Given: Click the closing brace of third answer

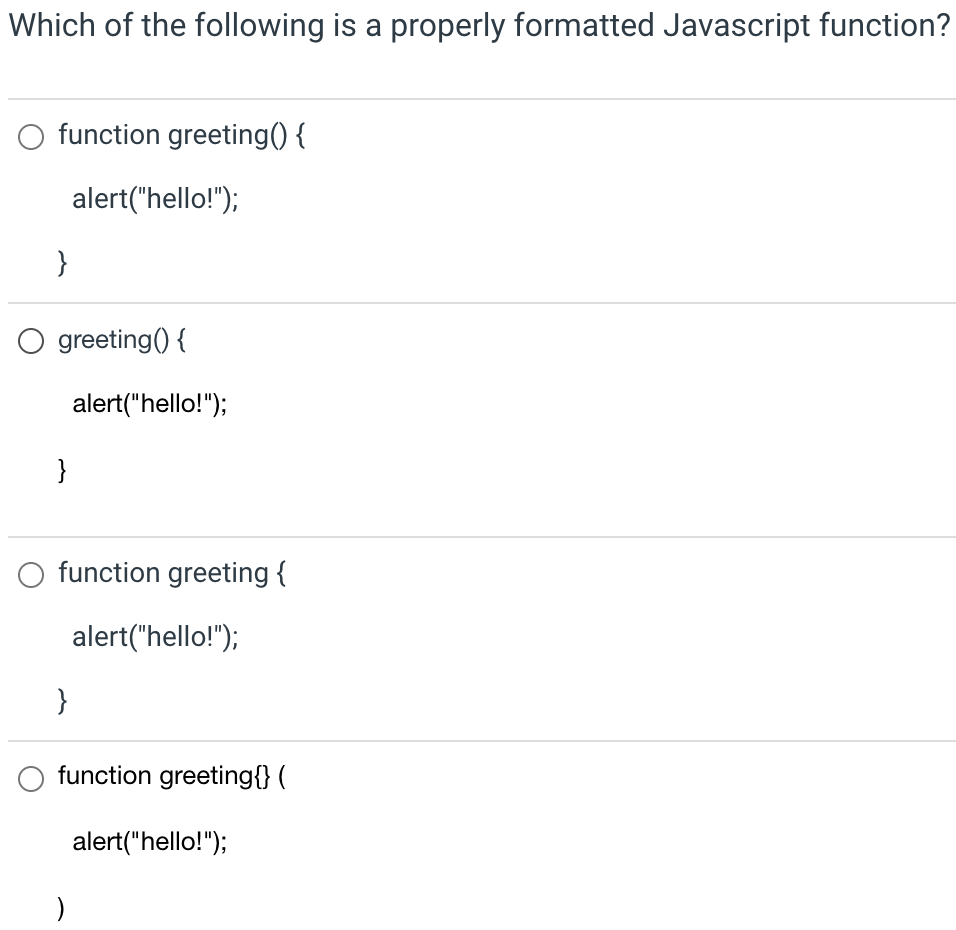Looking at the screenshot, I should pyautogui.click(x=62, y=701).
